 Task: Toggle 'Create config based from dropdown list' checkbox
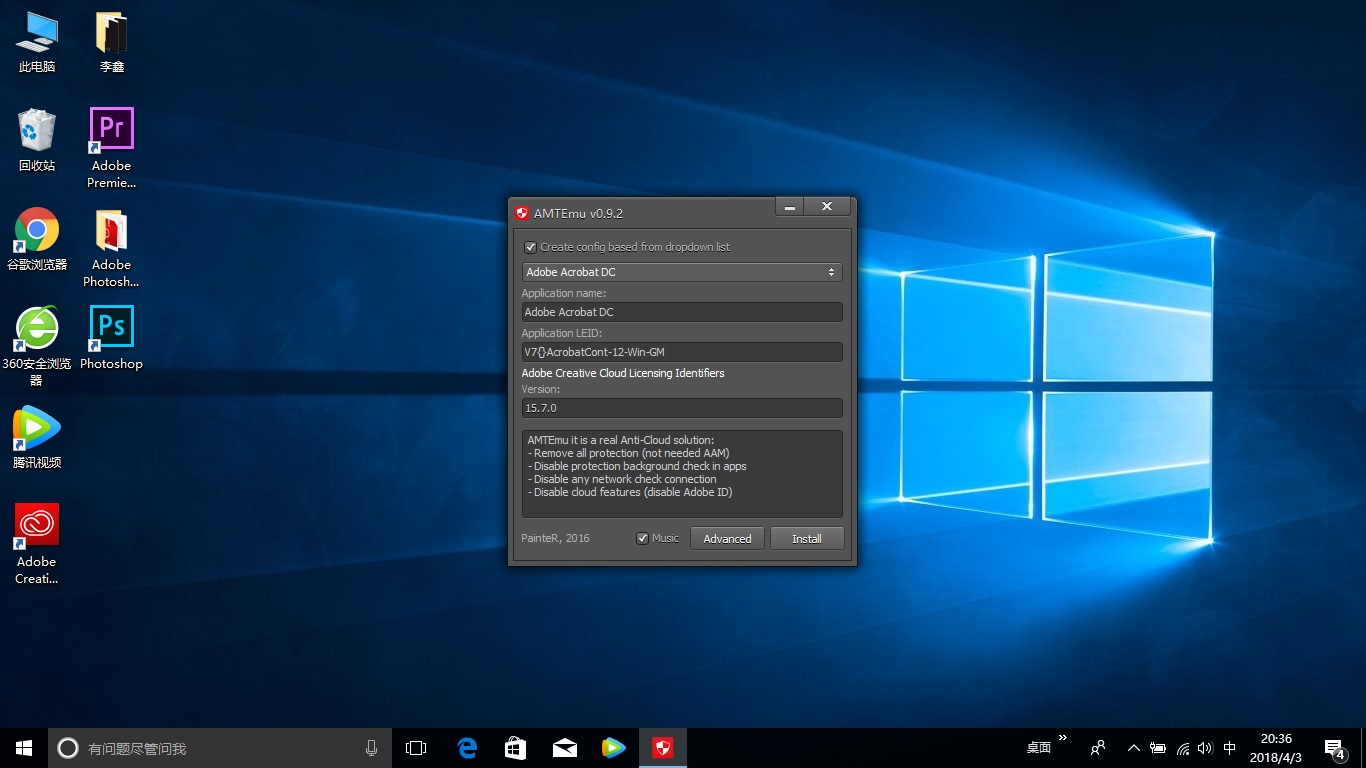point(531,247)
